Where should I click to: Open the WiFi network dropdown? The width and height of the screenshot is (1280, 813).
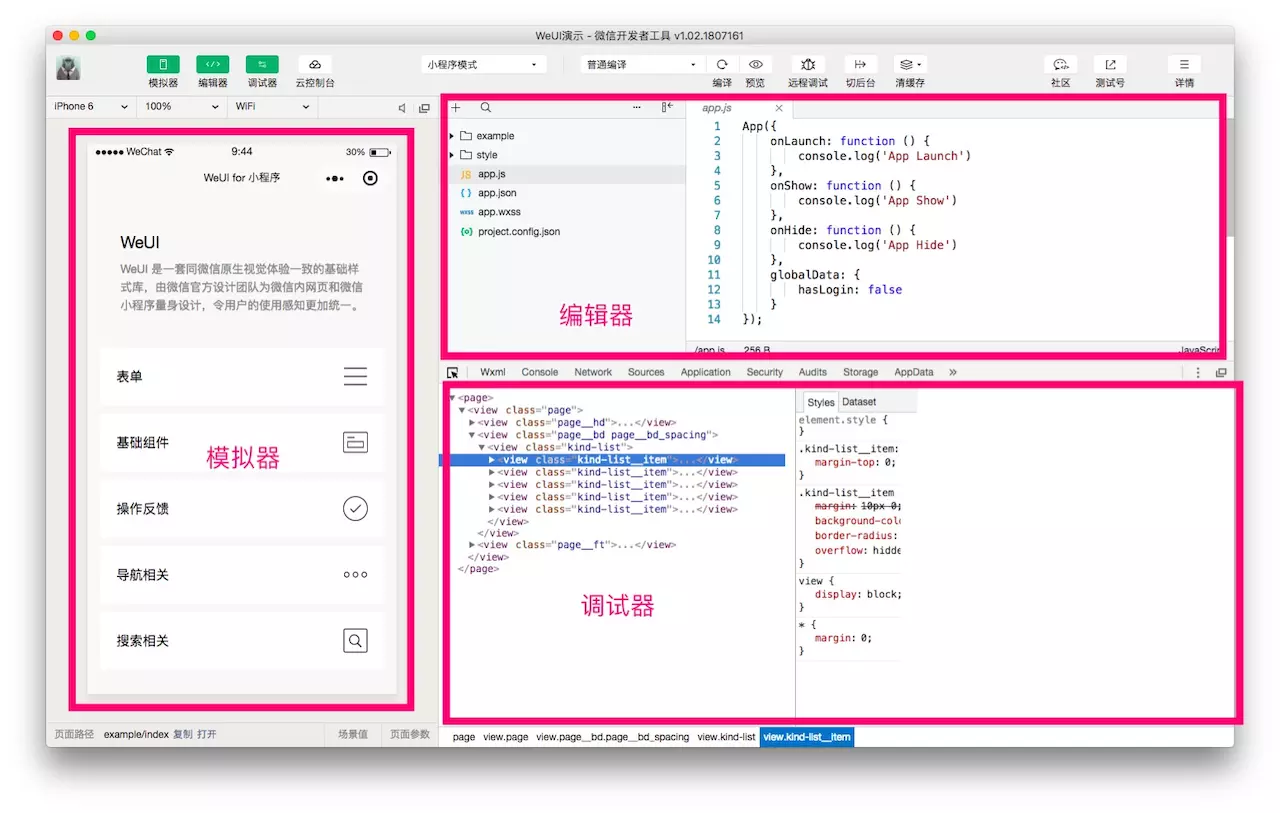click(272, 107)
